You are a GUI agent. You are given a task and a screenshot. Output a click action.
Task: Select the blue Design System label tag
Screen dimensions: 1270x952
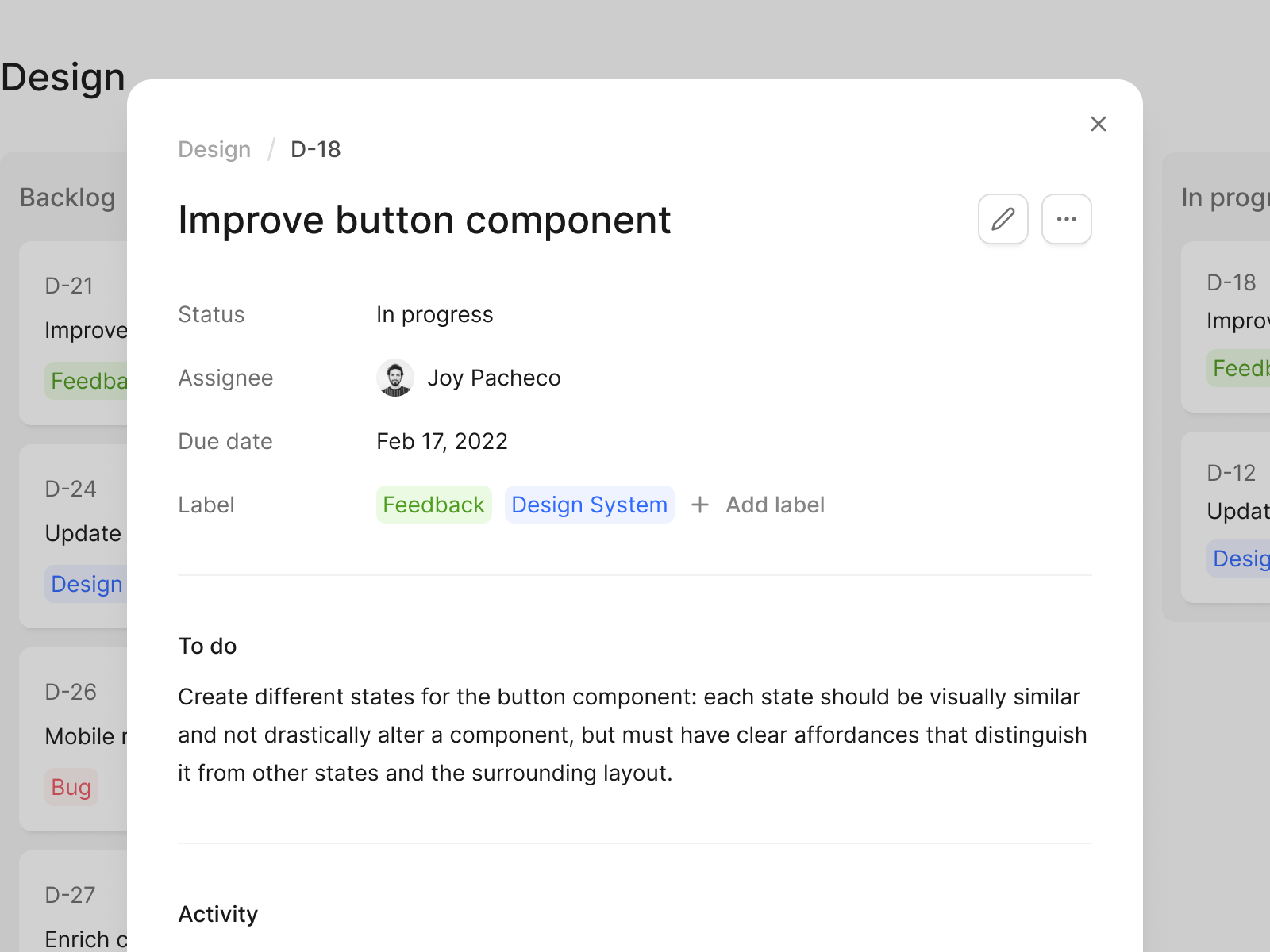click(589, 505)
